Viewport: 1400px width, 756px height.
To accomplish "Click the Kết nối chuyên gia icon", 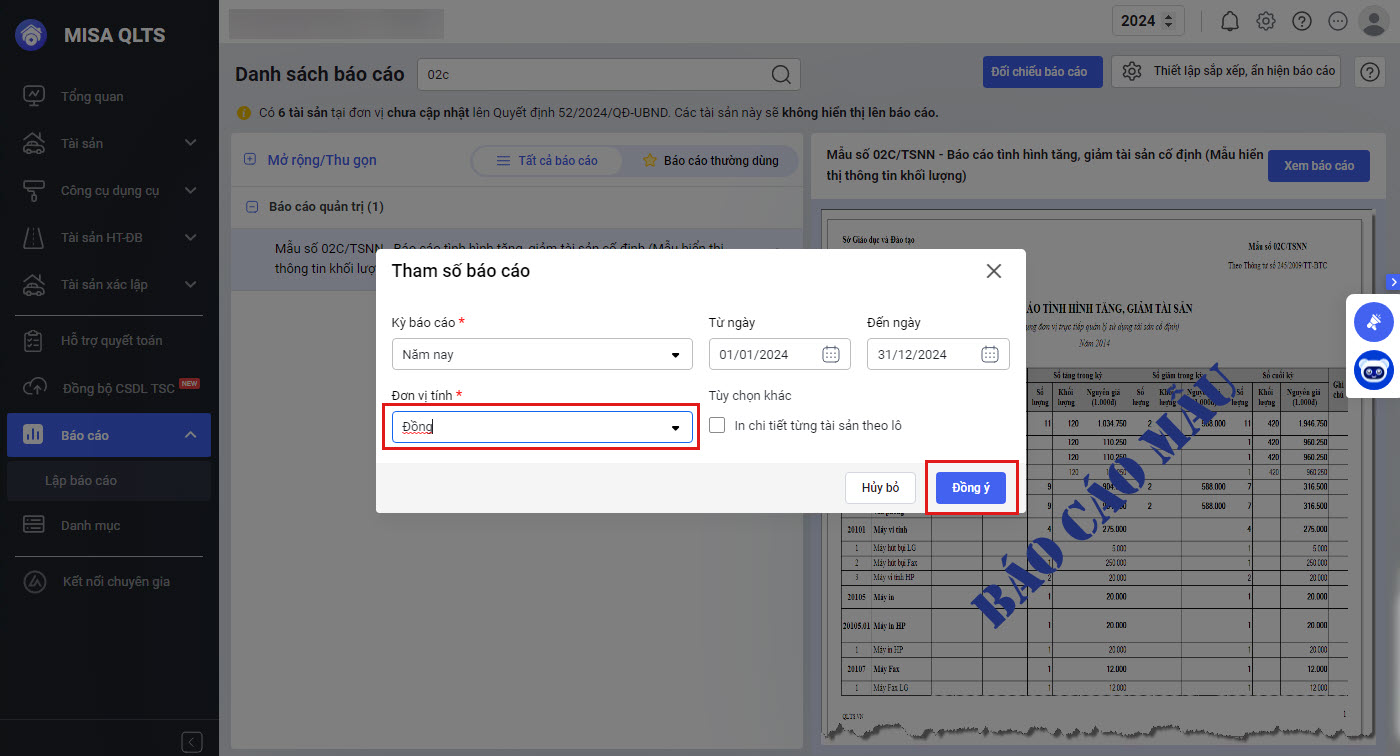I will point(34,581).
